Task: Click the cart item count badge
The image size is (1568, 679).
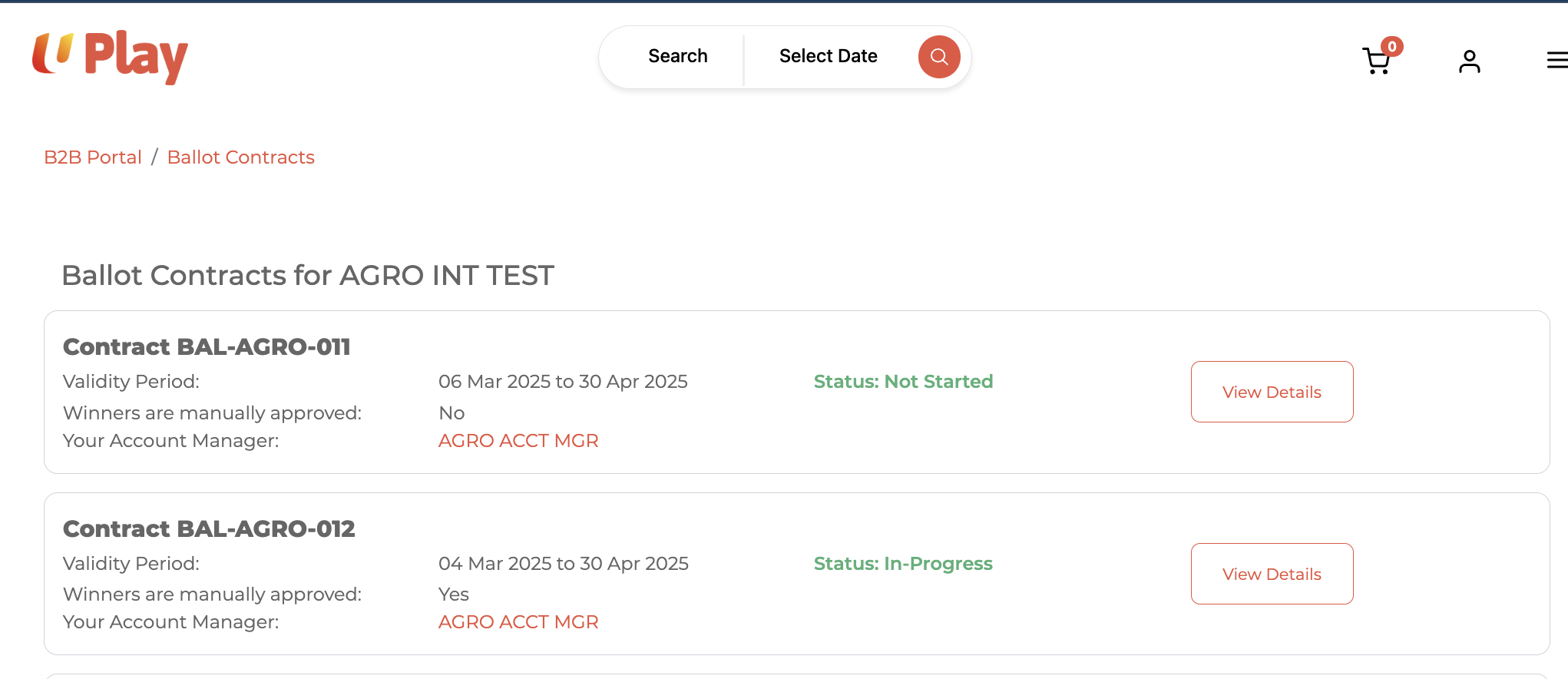Action: click(x=1391, y=47)
